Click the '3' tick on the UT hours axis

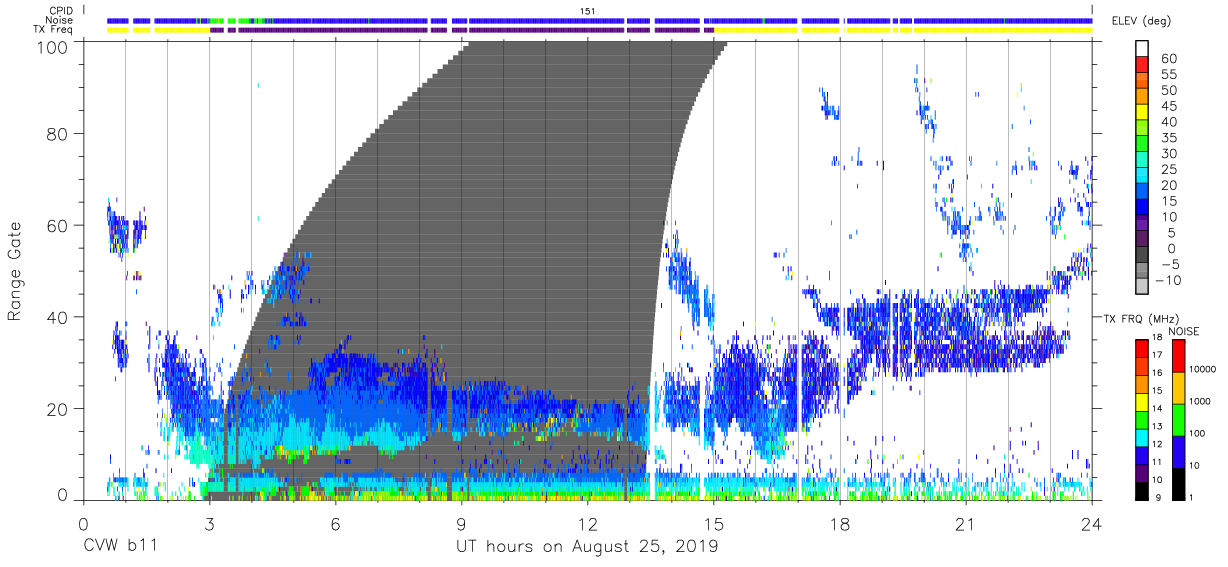[209, 524]
